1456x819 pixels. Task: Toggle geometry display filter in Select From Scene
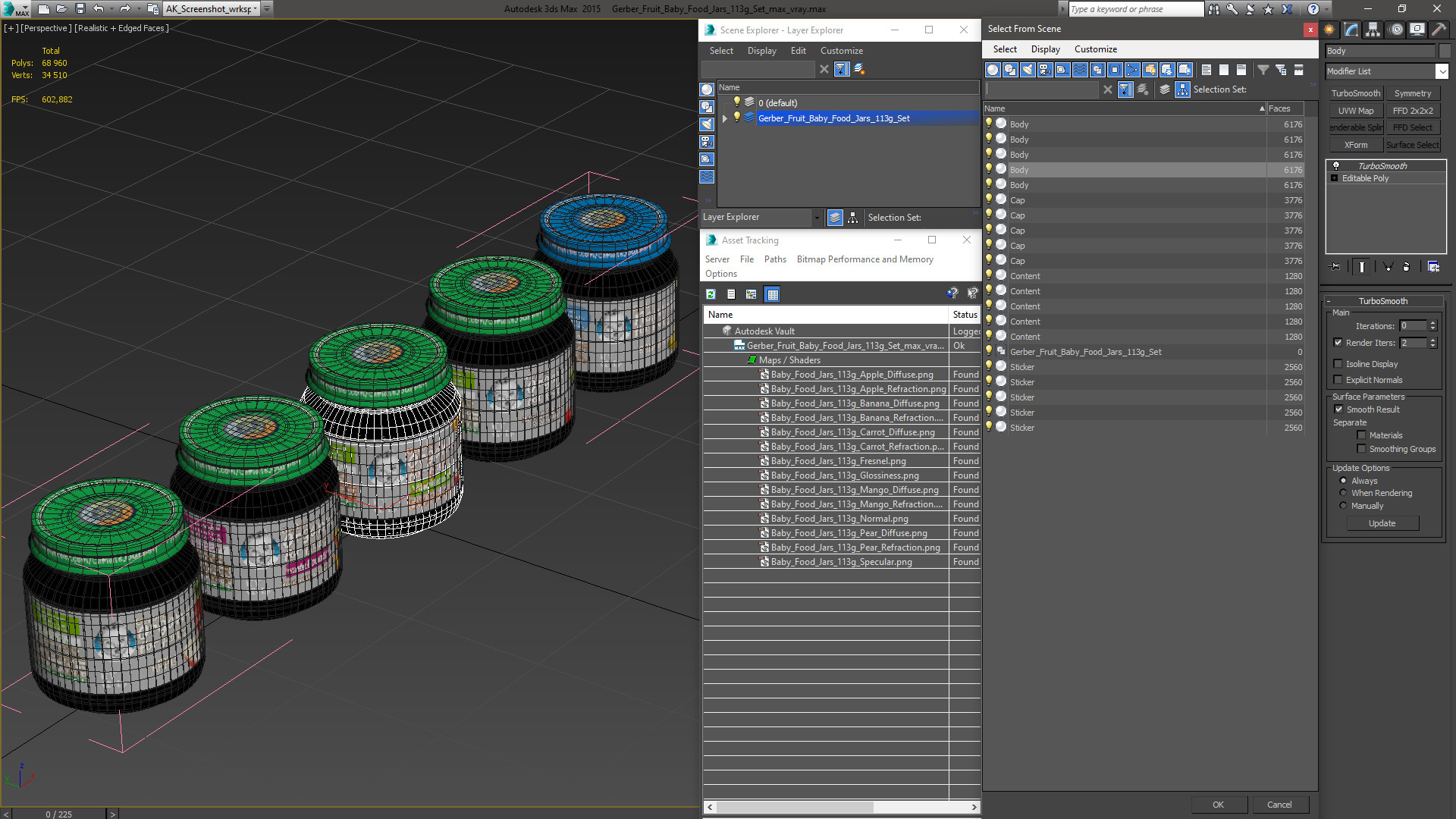point(993,70)
